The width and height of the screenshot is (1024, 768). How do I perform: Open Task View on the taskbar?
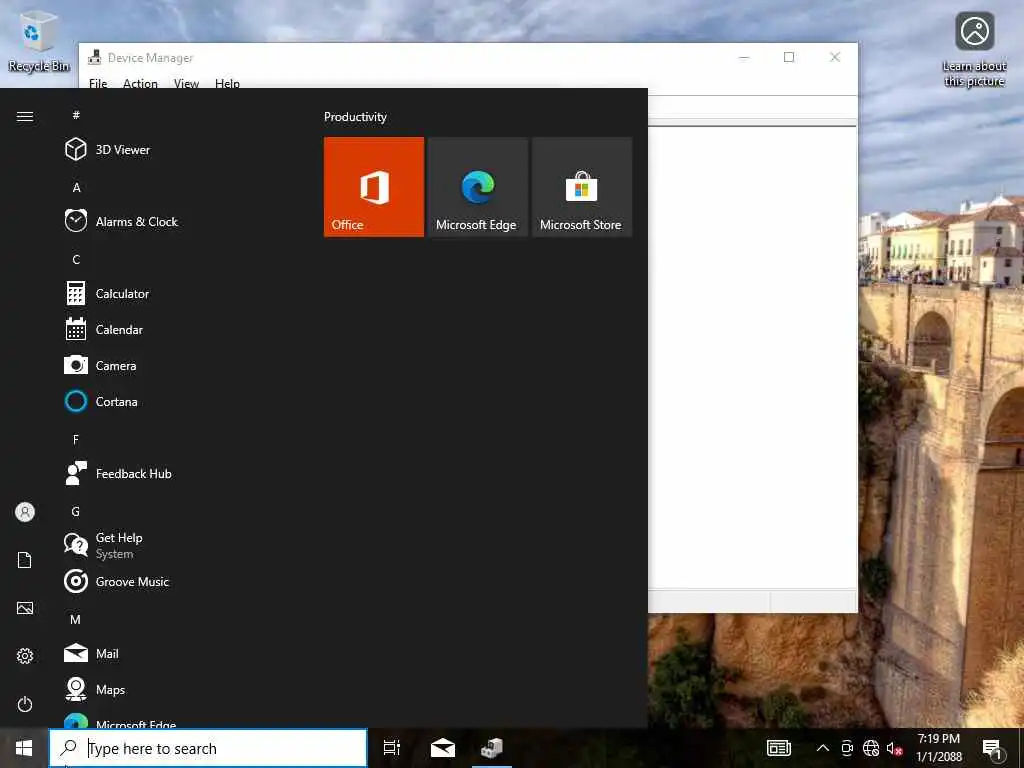click(x=392, y=748)
